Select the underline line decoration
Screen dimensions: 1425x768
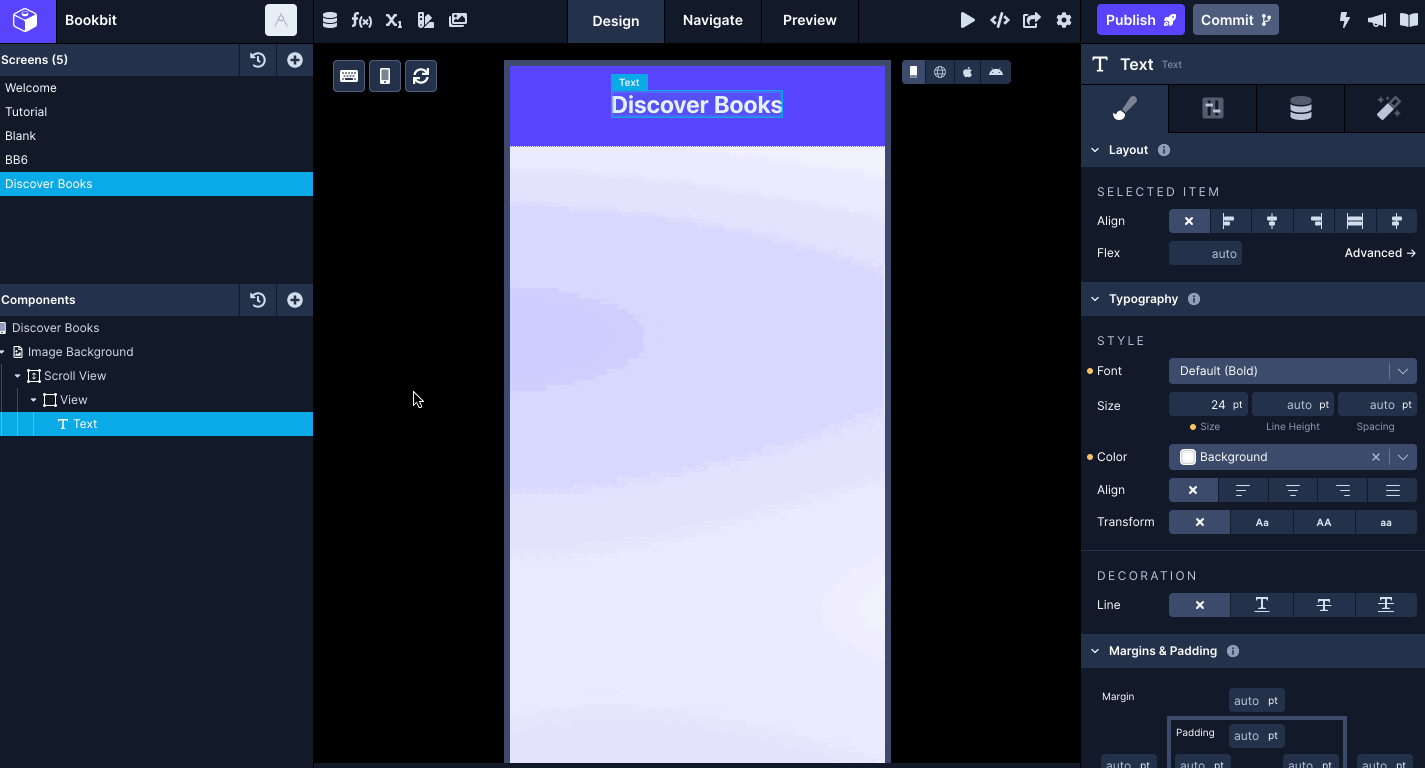tap(1262, 605)
